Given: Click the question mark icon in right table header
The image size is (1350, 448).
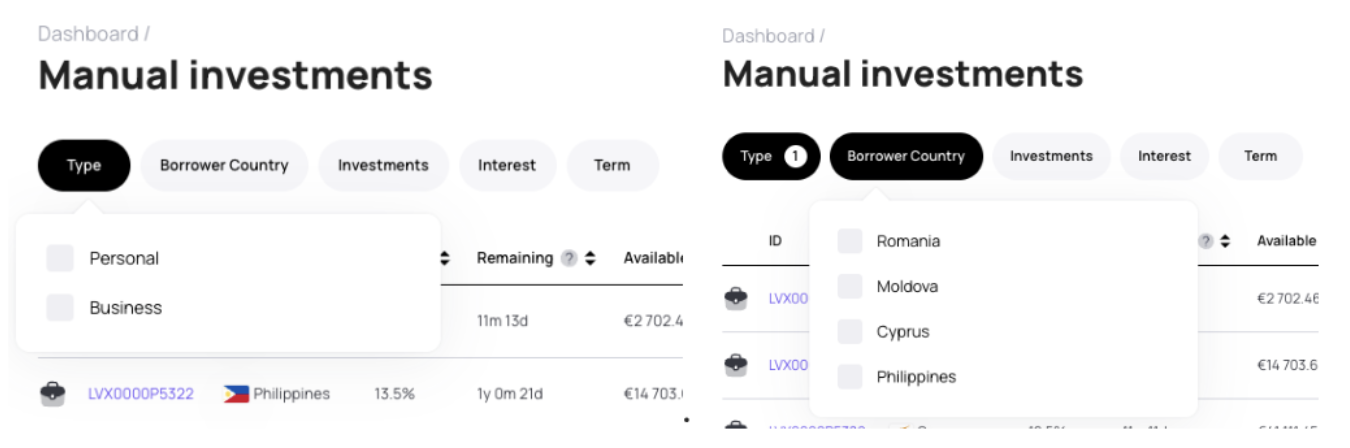Looking at the screenshot, I should click(x=1206, y=241).
